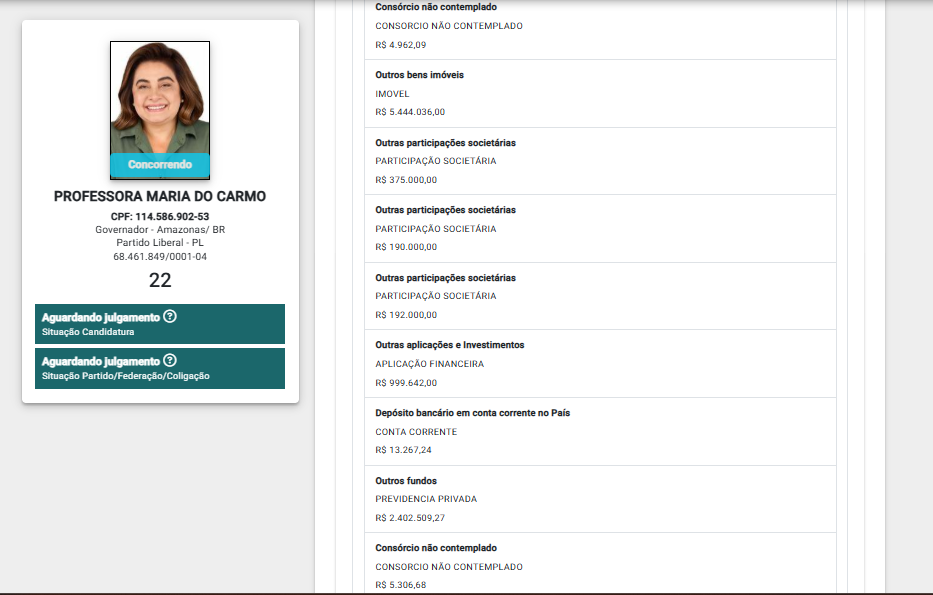This screenshot has height=595, width=933.
Task: Click value R$ 190.000,00
Action: [x=406, y=247]
